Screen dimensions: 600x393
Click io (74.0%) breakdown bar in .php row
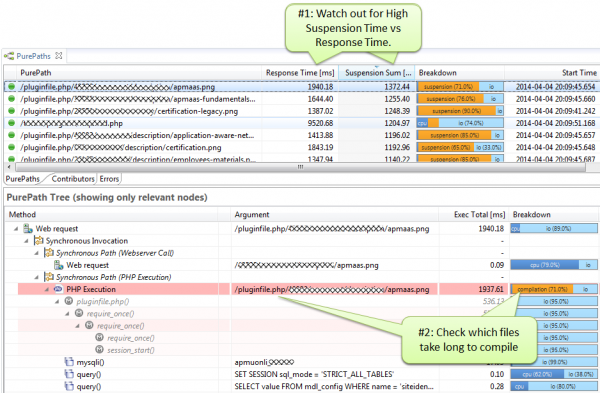[x=471, y=123]
